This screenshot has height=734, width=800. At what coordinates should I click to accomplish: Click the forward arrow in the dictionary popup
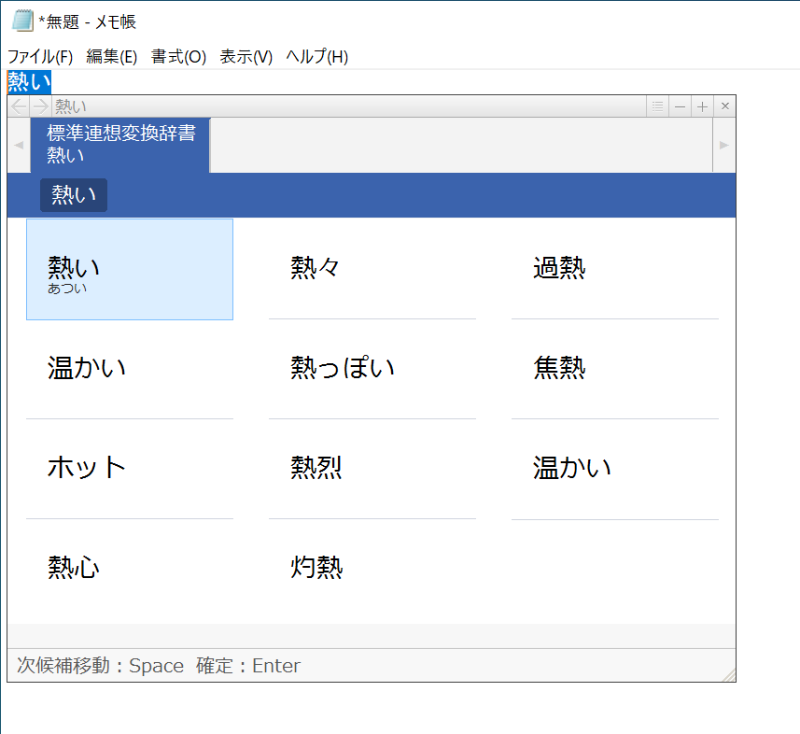[40, 106]
